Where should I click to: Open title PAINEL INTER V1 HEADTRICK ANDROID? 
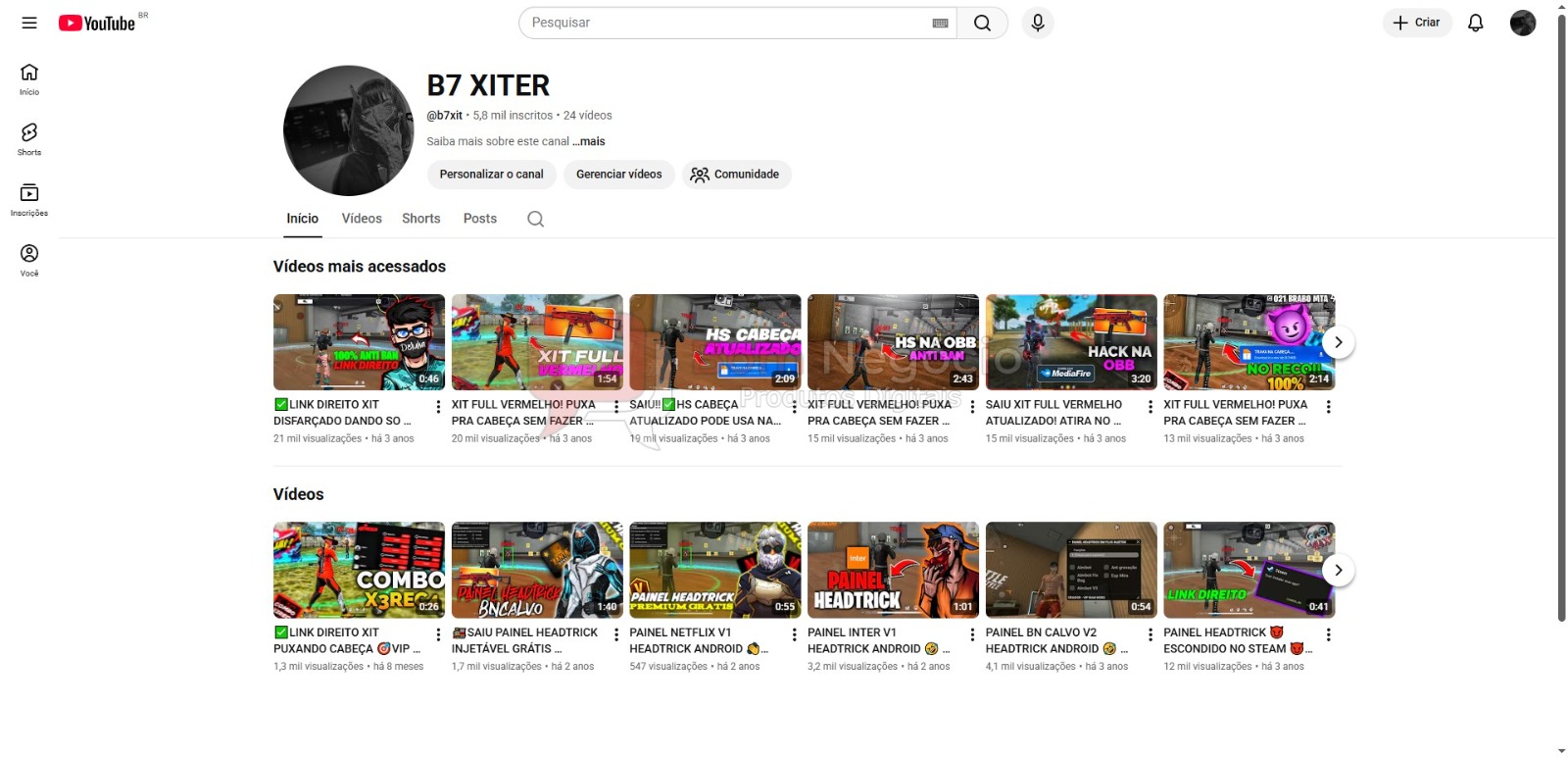point(878,640)
